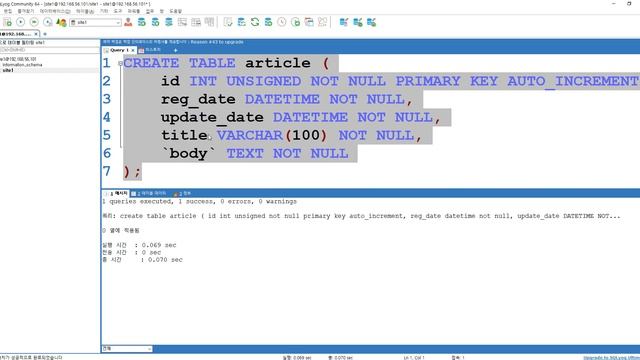Click the Upgrade to SQLyog link
This screenshot has width=640, height=360.
click(611, 358)
